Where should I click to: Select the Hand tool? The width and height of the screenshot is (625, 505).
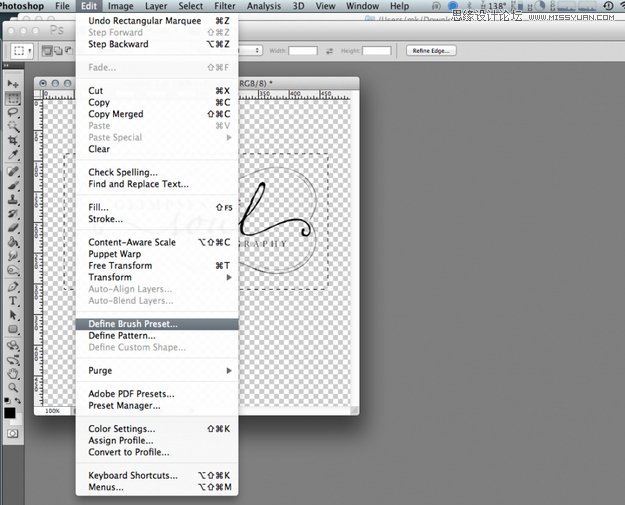pos(13,373)
